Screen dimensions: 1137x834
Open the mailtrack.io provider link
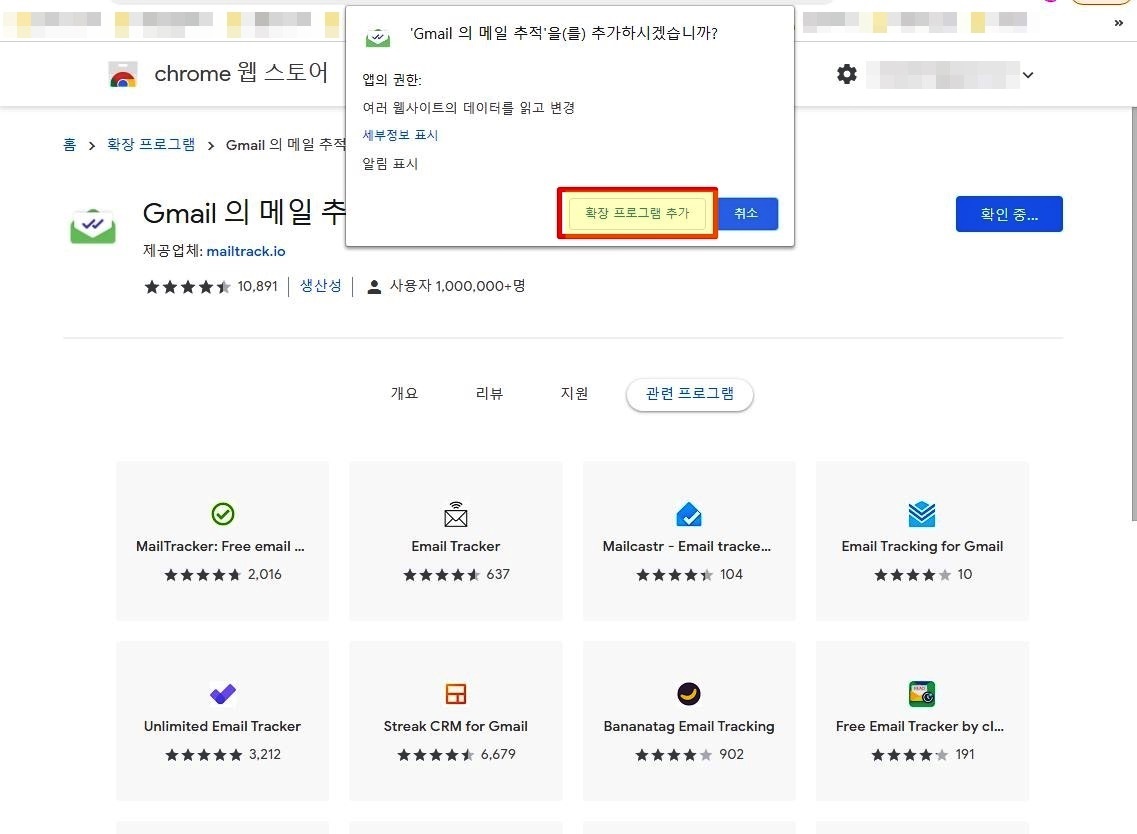pyautogui.click(x=246, y=251)
